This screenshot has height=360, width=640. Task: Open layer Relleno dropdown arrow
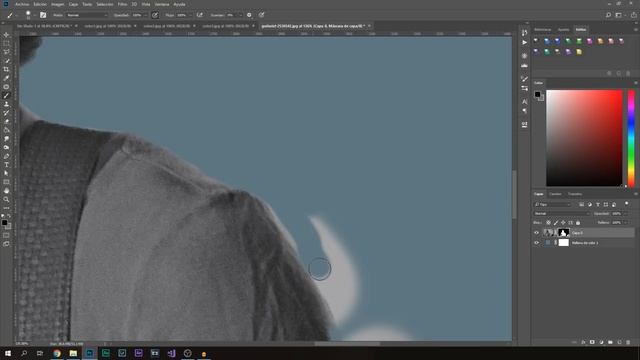coord(626,223)
